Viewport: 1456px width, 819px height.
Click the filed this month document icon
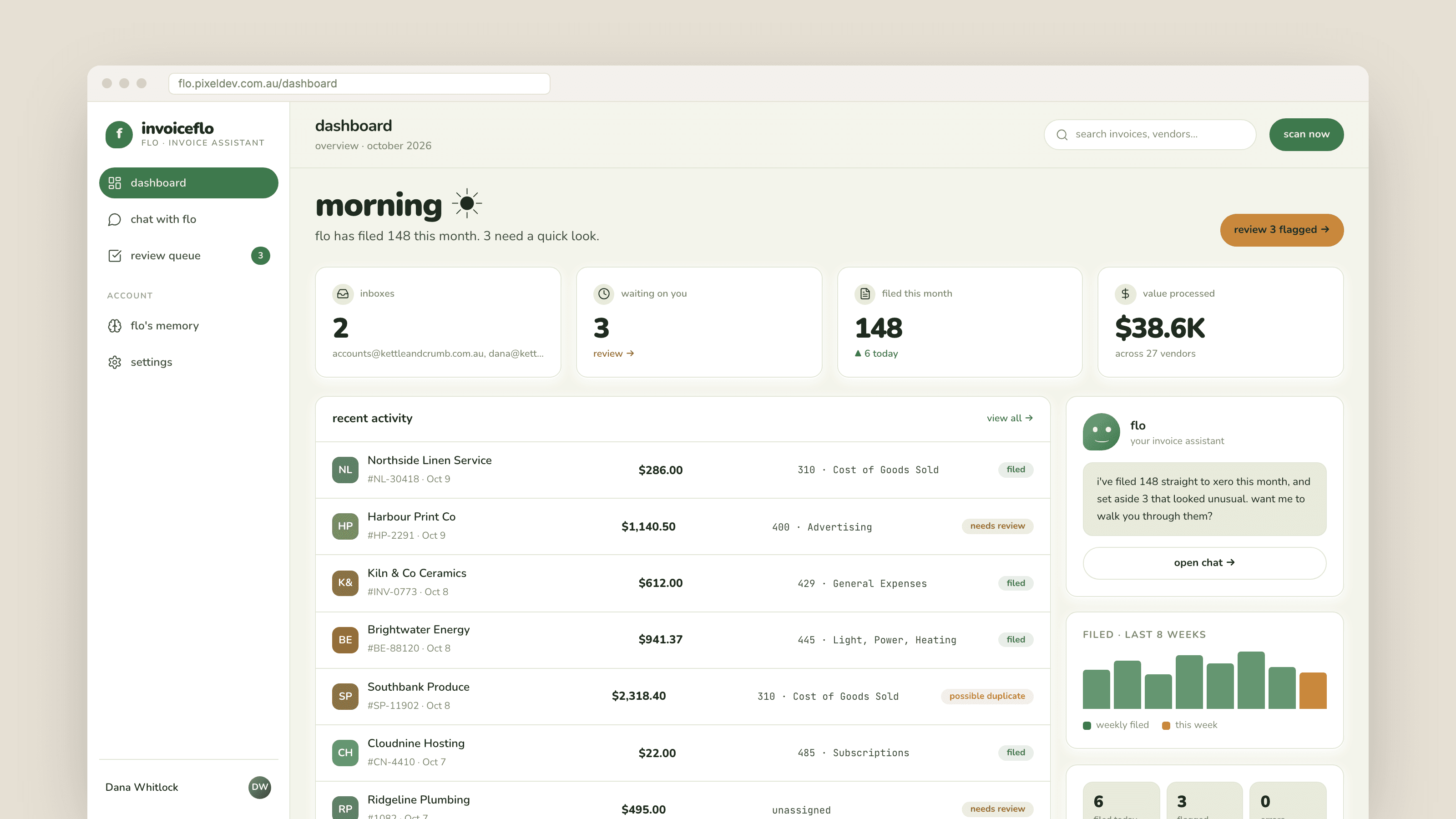point(865,294)
